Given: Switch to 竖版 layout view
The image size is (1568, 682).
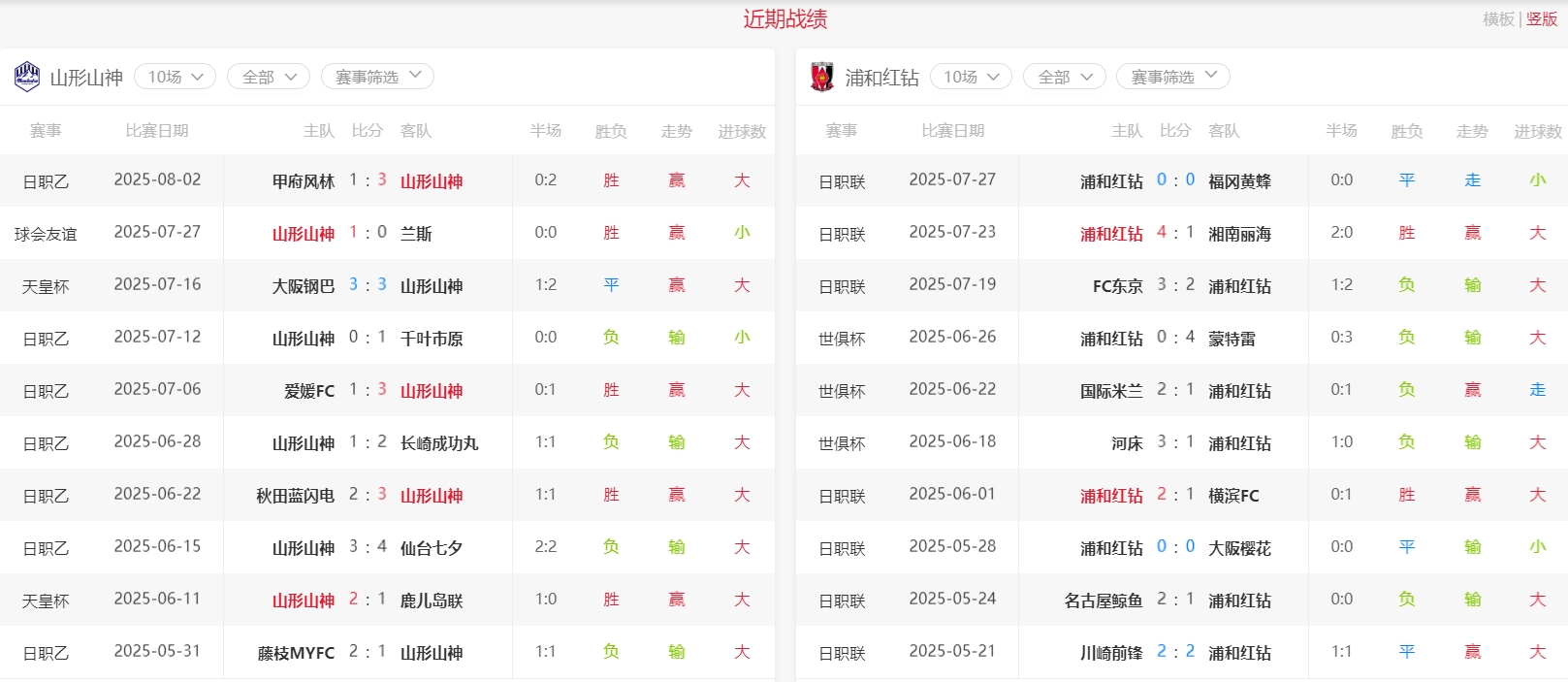Looking at the screenshot, I should [1542, 19].
